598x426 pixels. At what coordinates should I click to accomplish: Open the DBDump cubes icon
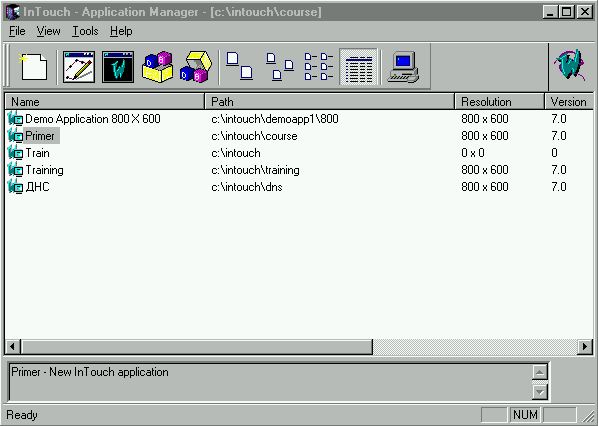[158, 67]
